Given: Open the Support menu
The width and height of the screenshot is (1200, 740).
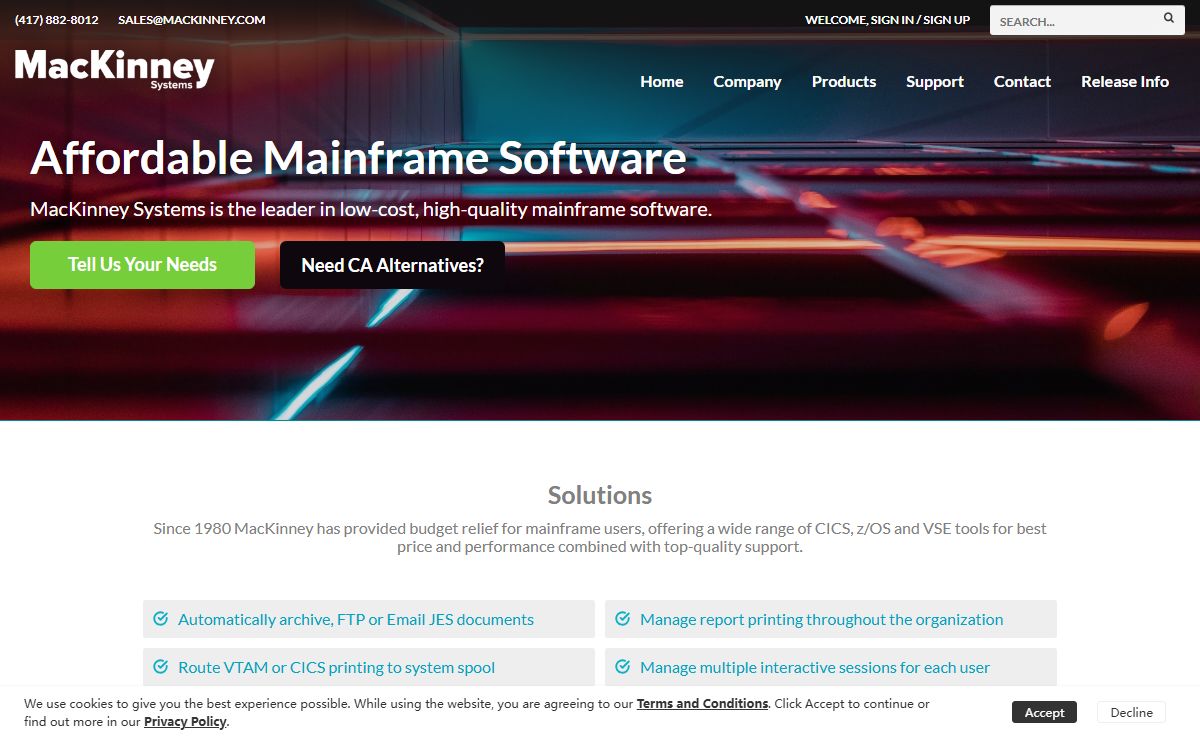Looking at the screenshot, I should tap(935, 82).
